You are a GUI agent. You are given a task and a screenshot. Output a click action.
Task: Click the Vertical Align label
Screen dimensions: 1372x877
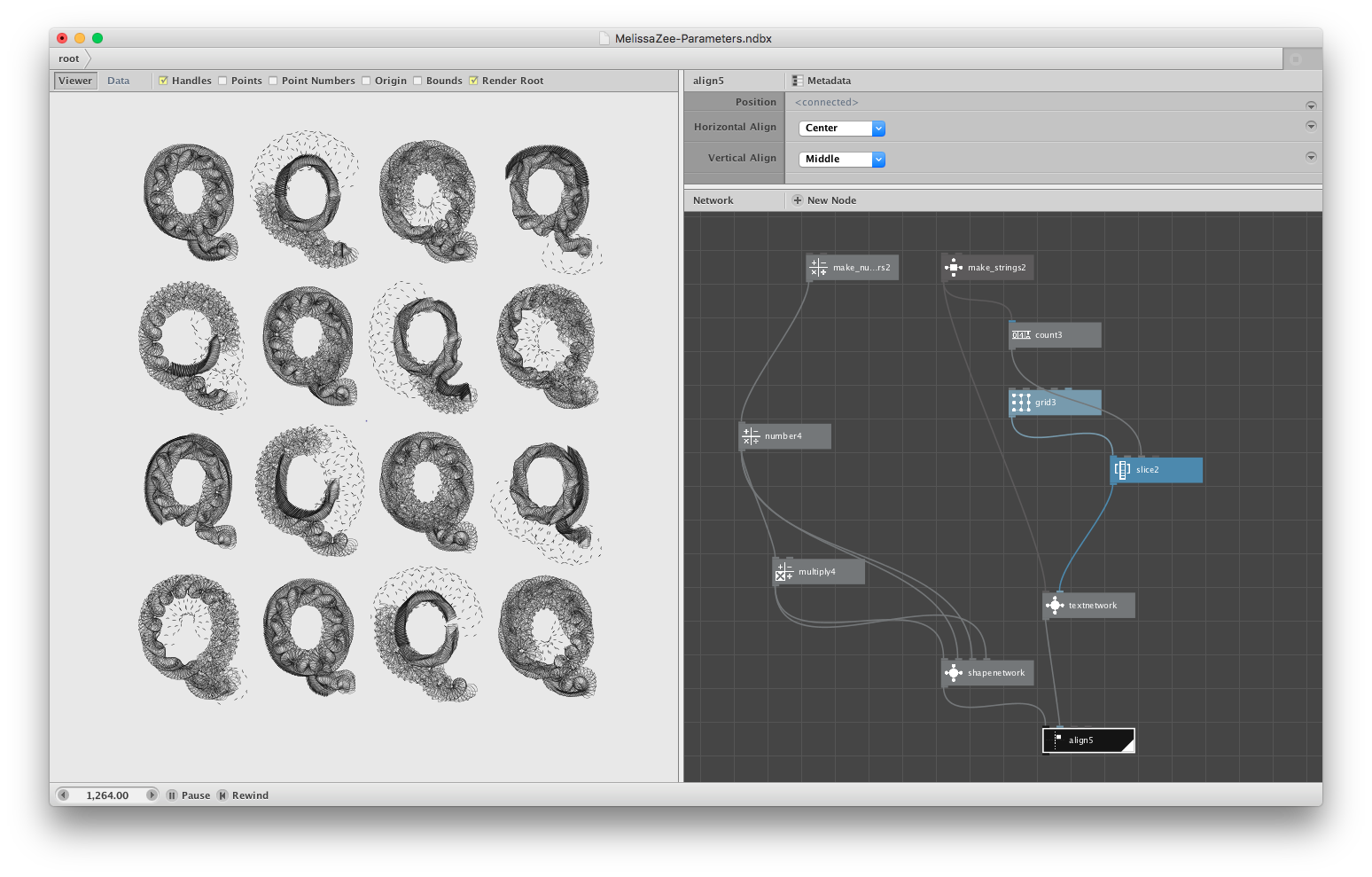pyautogui.click(x=742, y=158)
